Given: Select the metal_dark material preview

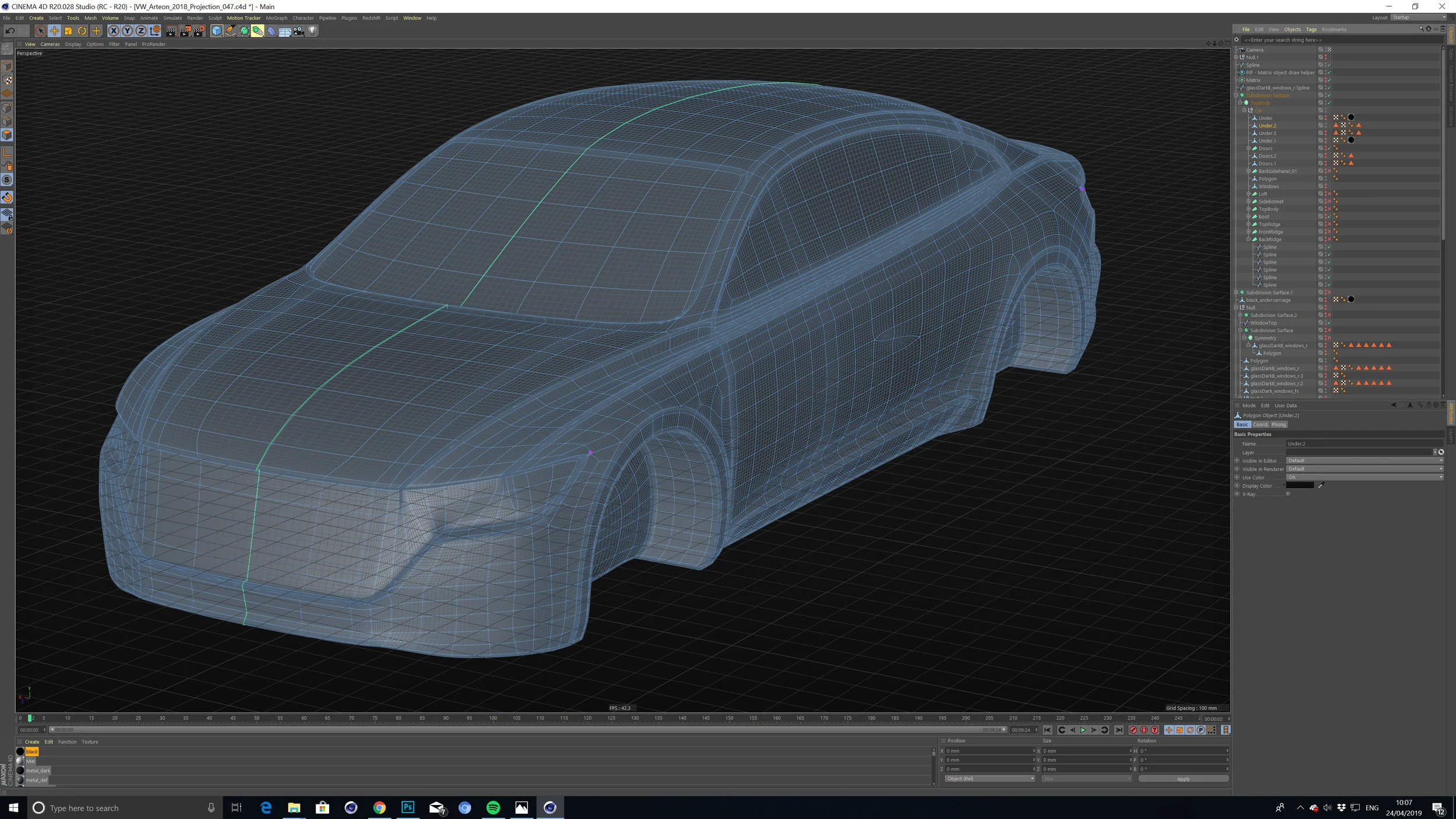Looking at the screenshot, I should point(20,770).
